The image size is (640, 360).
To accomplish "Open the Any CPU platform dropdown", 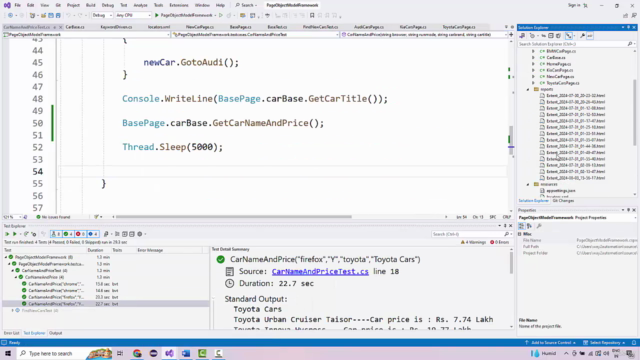I will click(133, 16).
